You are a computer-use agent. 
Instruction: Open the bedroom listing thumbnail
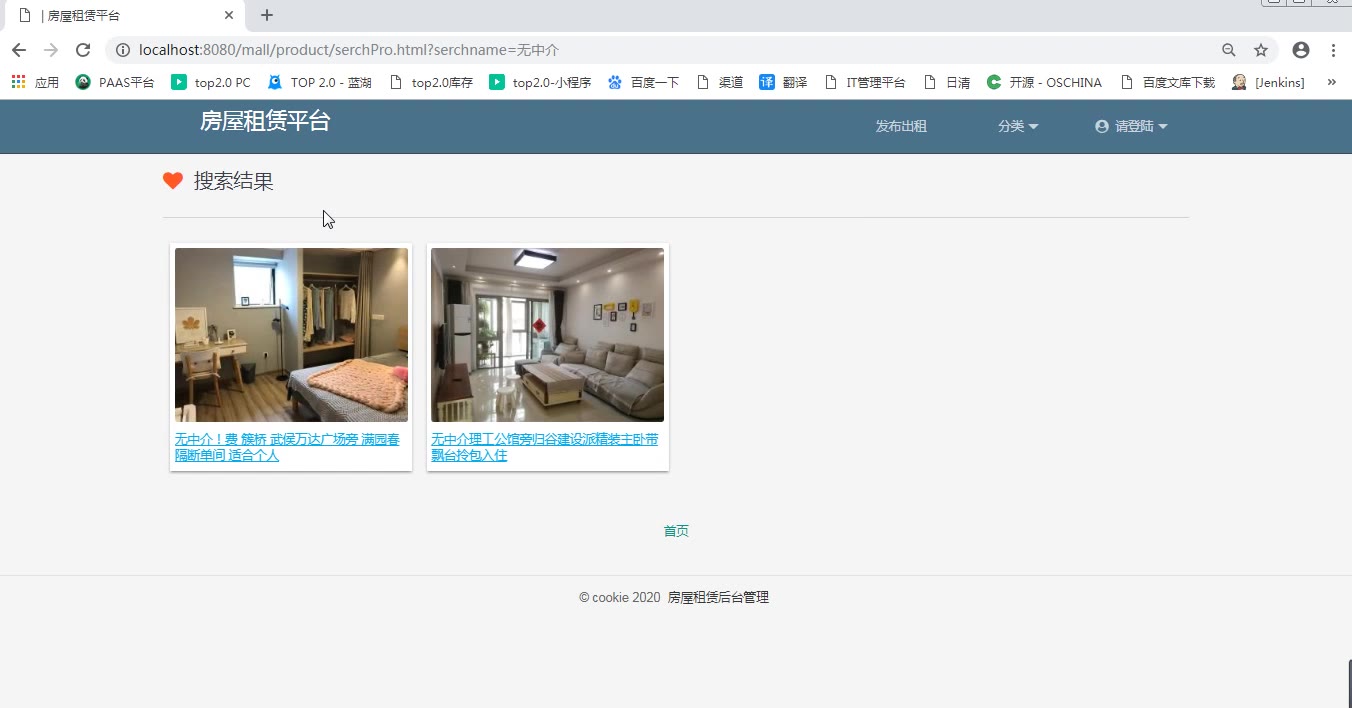coord(291,335)
